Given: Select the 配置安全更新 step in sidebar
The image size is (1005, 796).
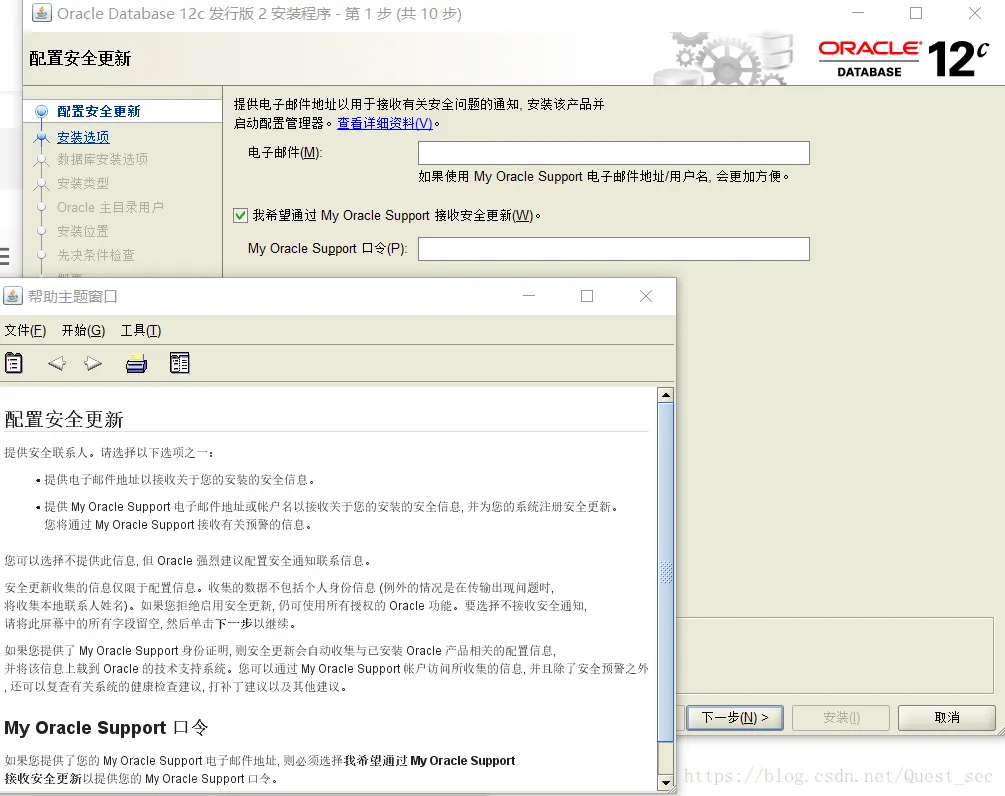Looking at the screenshot, I should [x=99, y=112].
